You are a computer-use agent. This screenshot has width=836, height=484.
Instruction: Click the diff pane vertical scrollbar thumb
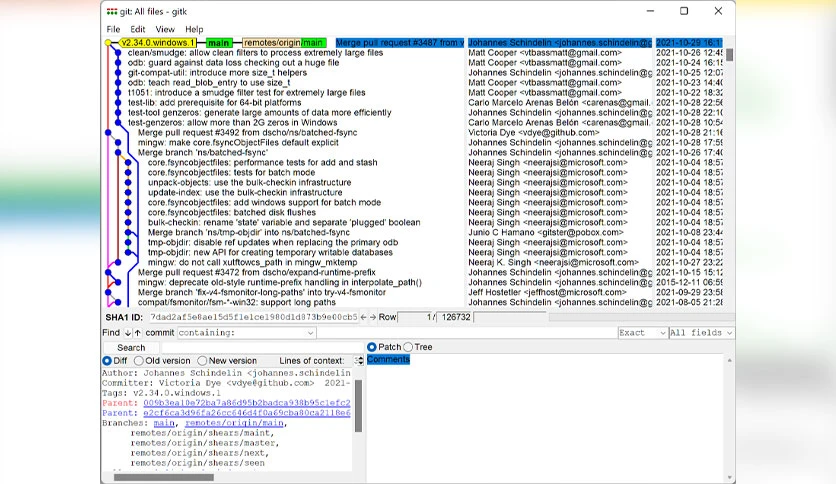(x=358, y=406)
